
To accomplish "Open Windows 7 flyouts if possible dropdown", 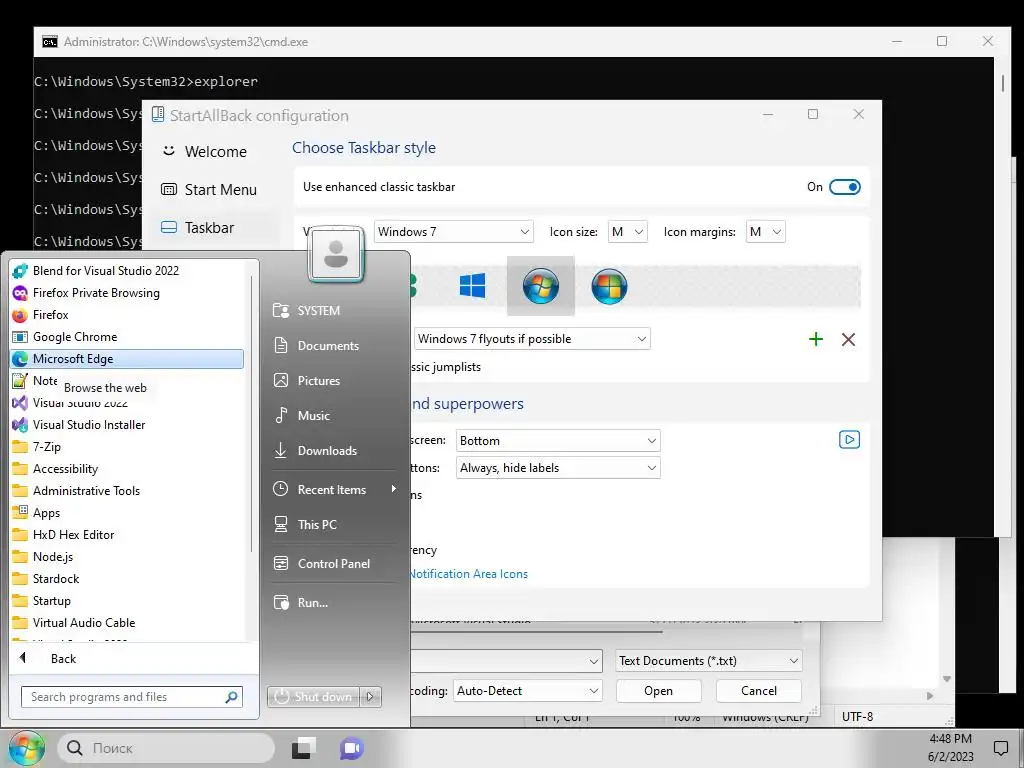I will pos(532,339).
